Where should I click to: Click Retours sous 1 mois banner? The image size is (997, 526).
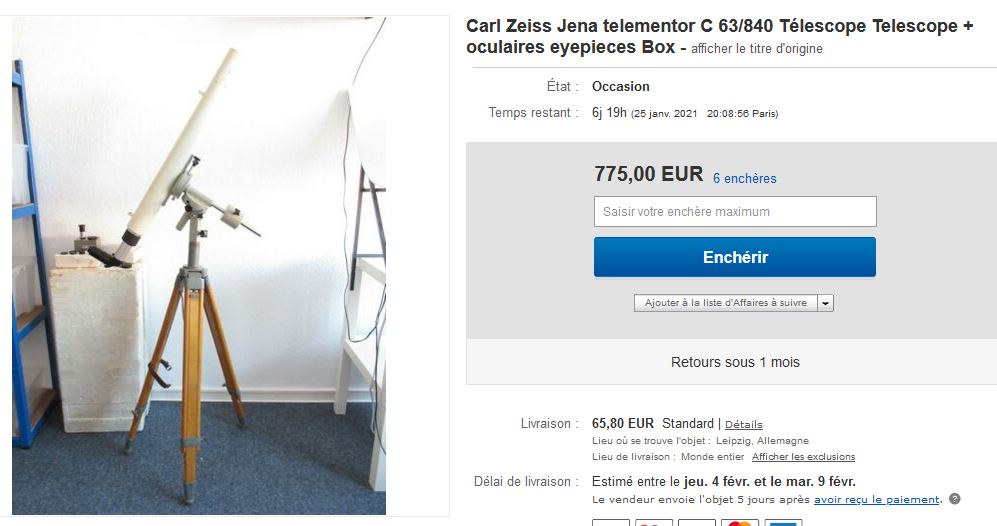pos(735,362)
